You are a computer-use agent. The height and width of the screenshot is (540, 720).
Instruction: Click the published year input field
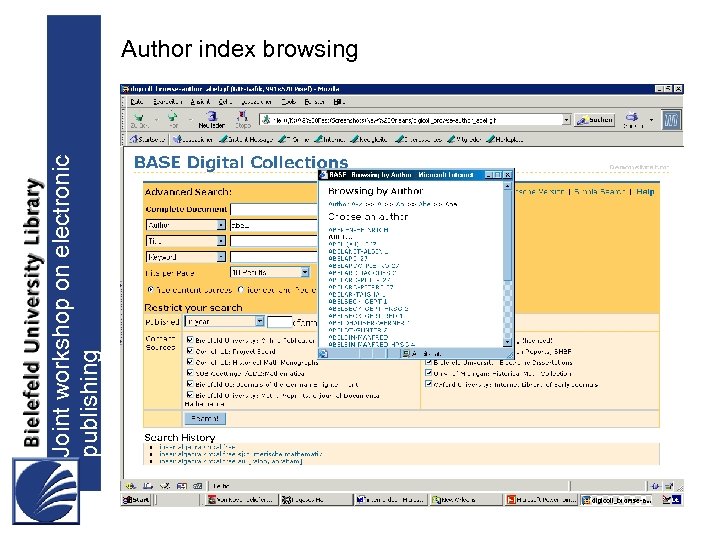pos(279,322)
